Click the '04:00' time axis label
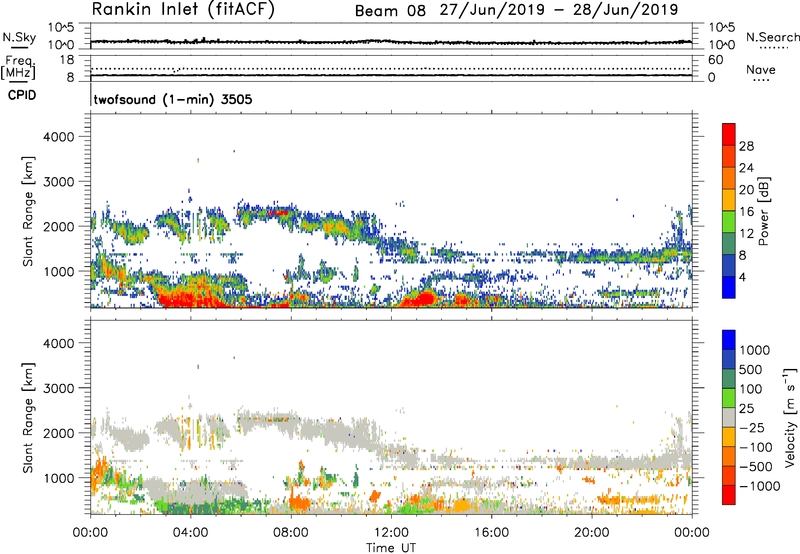The height and width of the screenshot is (554, 800). coord(190,533)
